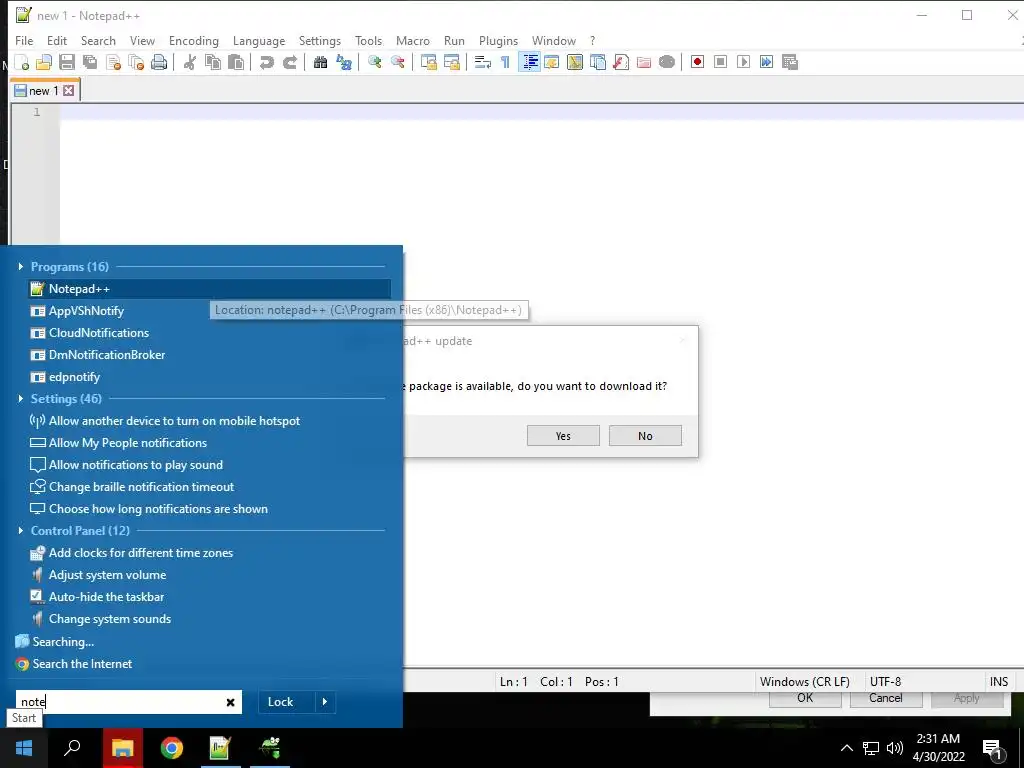Image resolution: width=1024 pixels, height=768 pixels.
Task: Click Run Macro Multiple Times icon
Action: point(767,62)
